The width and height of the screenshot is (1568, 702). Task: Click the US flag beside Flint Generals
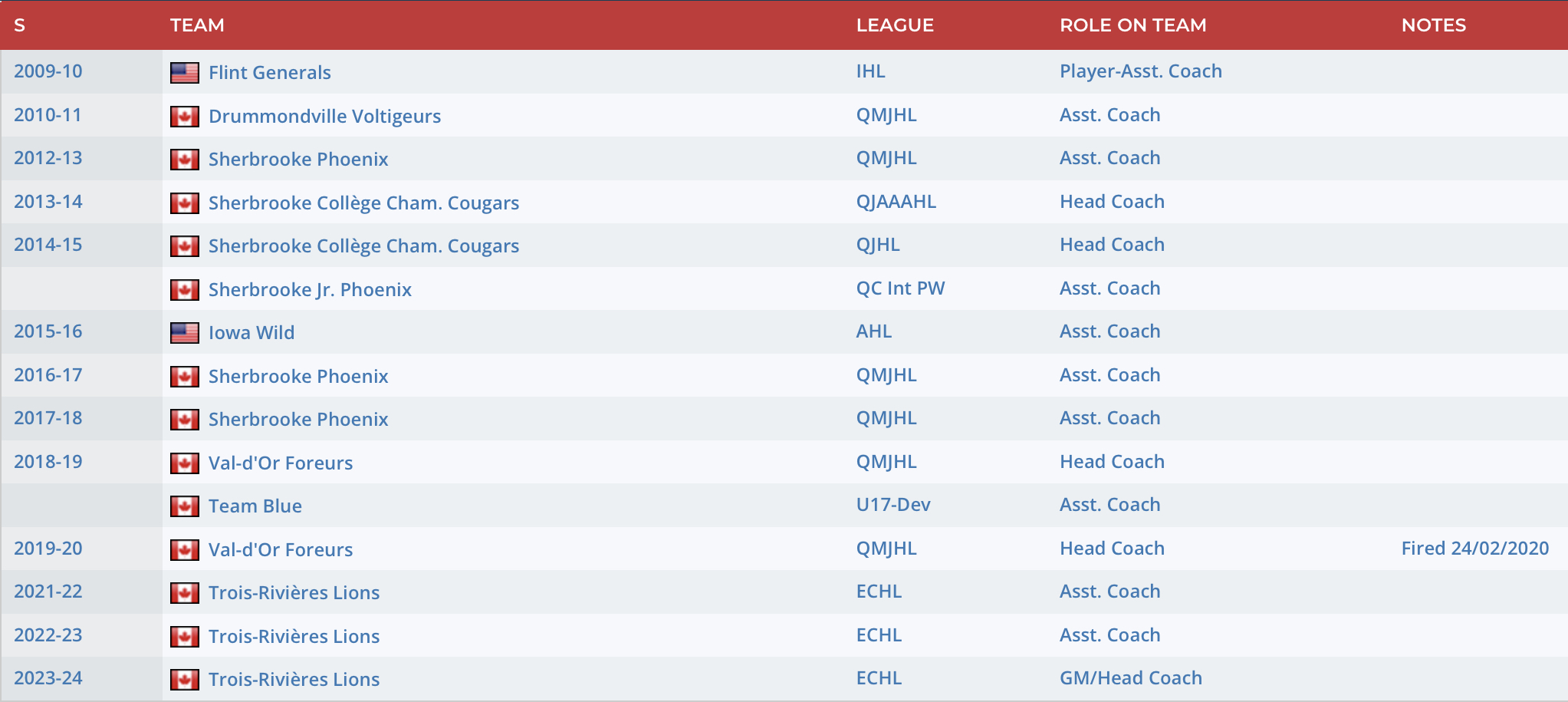pos(185,73)
